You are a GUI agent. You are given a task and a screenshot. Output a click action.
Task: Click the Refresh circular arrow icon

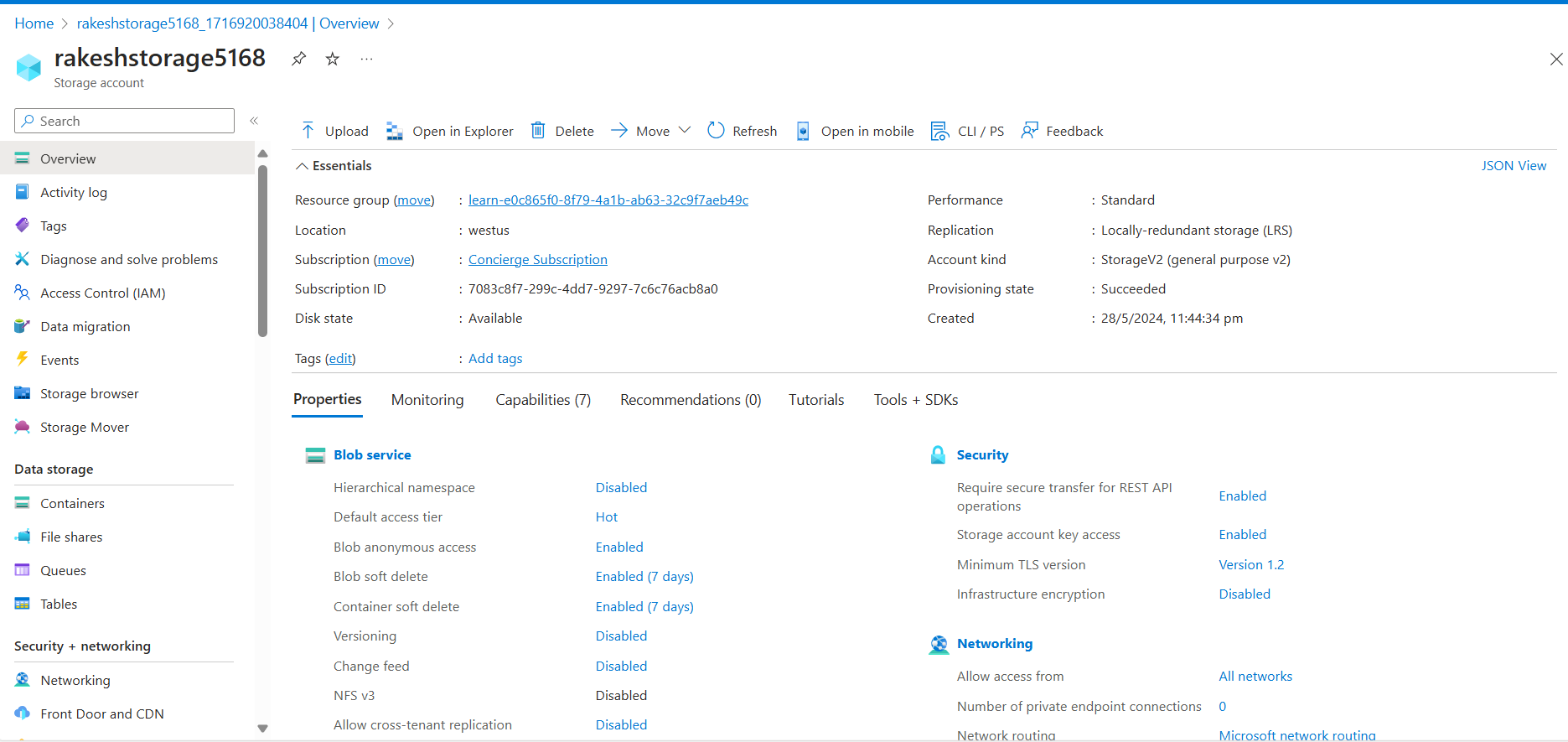[716, 131]
